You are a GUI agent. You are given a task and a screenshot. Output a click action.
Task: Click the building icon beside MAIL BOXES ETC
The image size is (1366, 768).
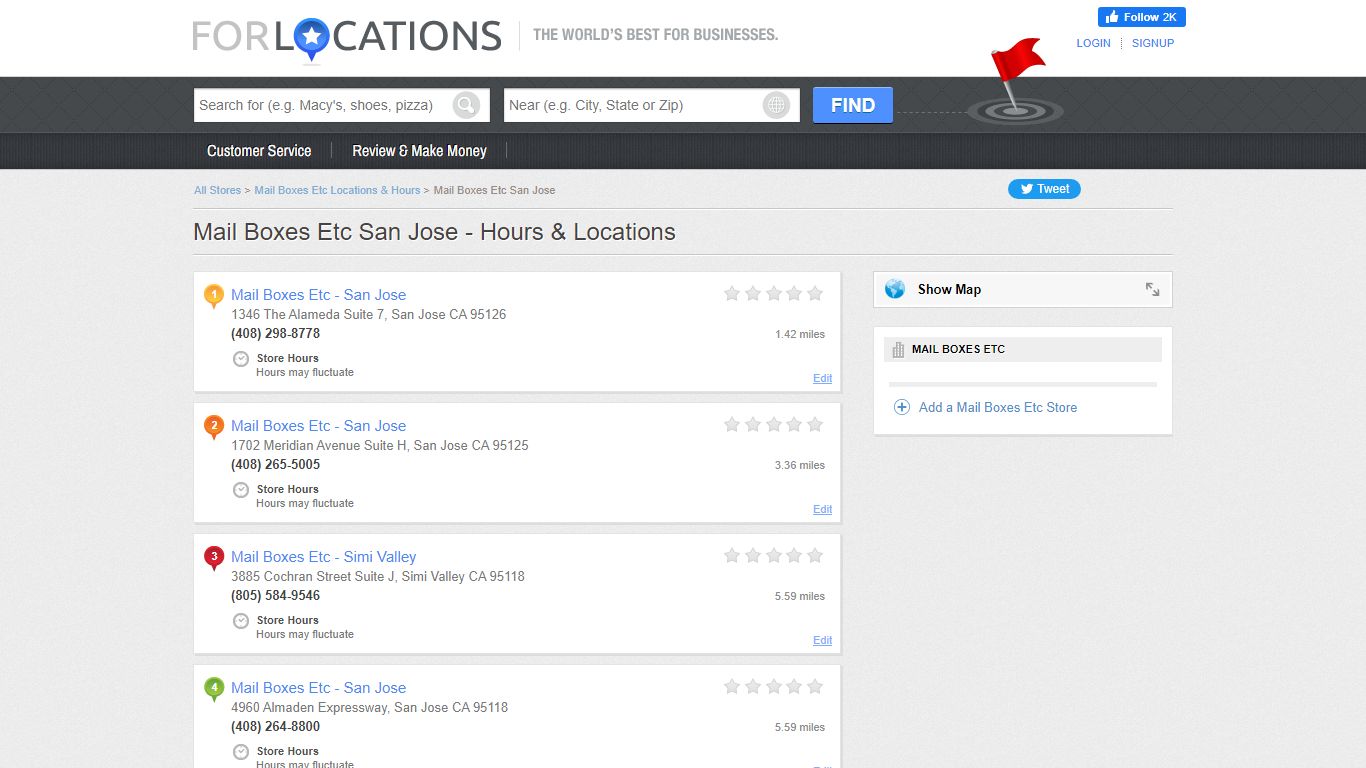point(898,350)
